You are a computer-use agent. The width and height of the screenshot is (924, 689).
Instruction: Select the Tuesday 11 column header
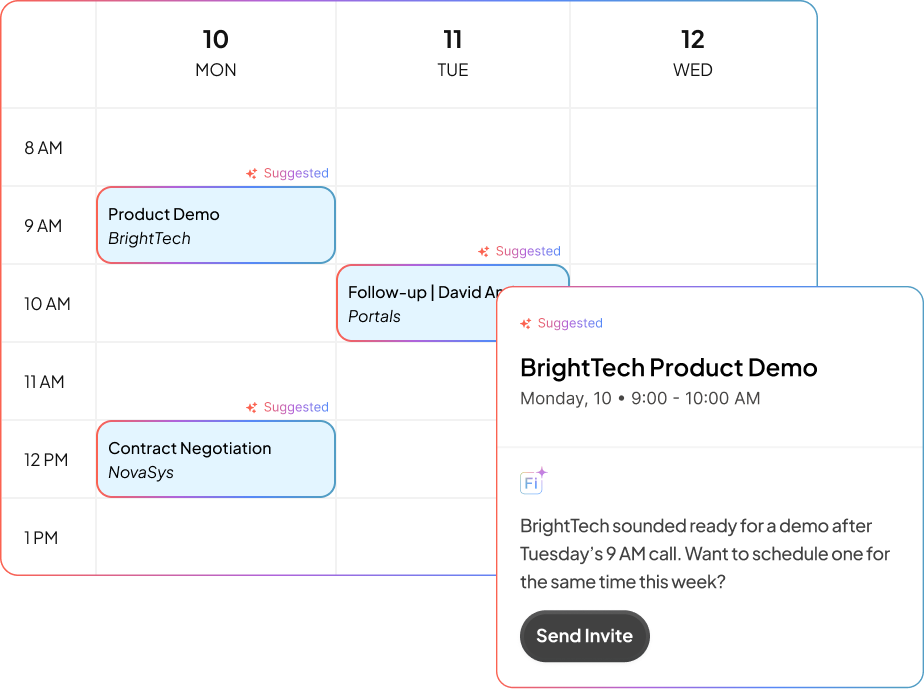(x=453, y=53)
